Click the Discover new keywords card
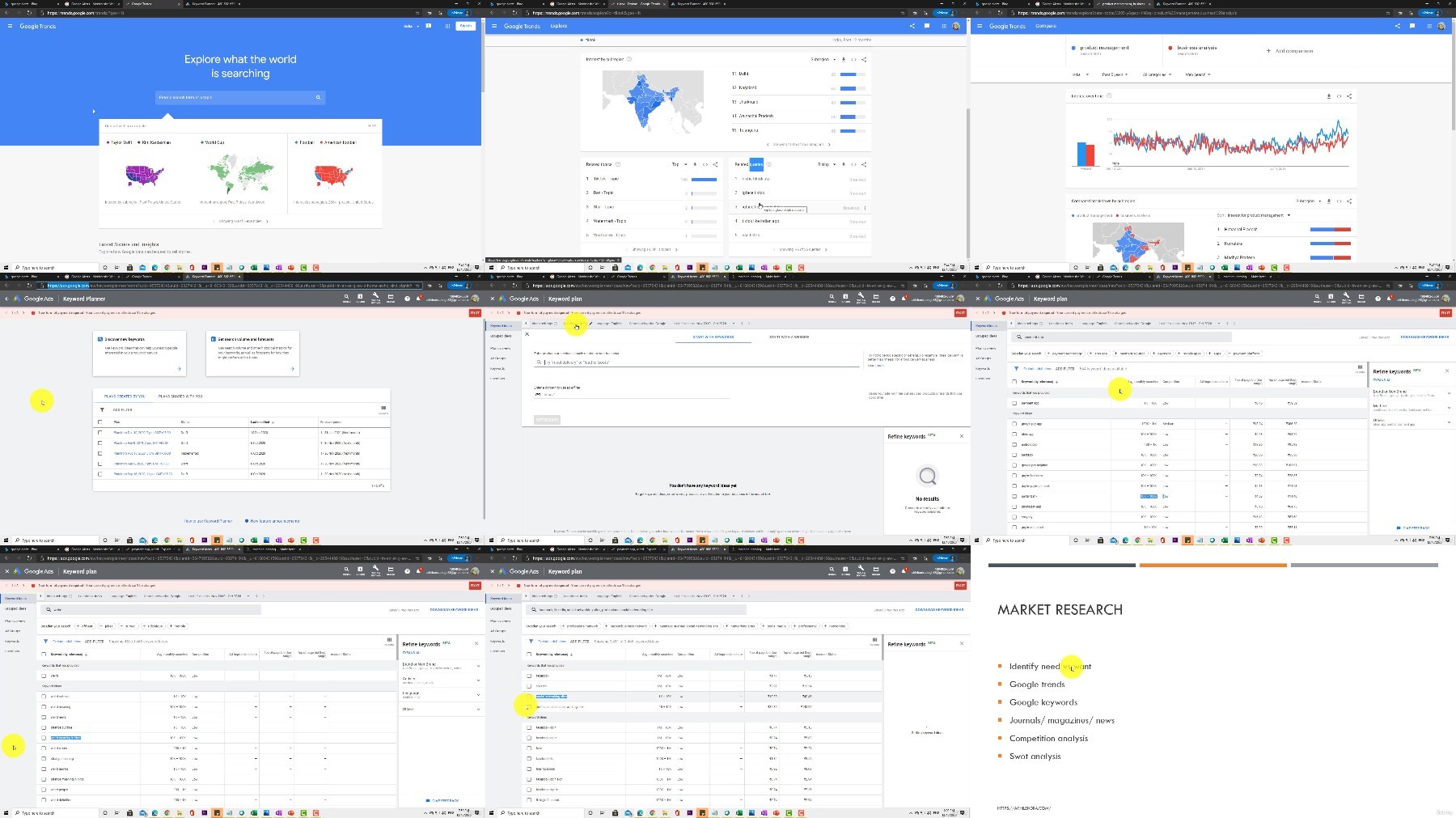The image size is (1456, 818). click(139, 354)
